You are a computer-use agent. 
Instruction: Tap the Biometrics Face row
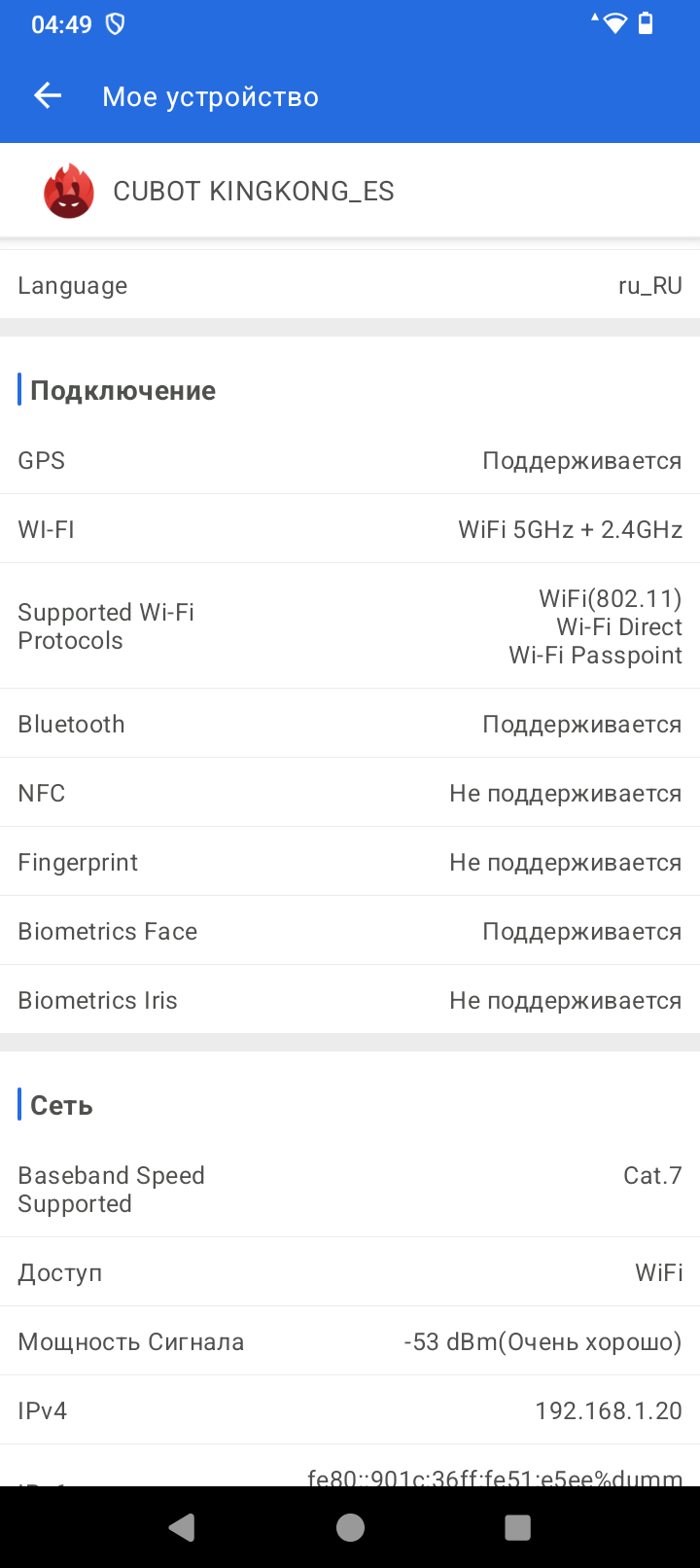pyautogui.click(x=350, y=932)
